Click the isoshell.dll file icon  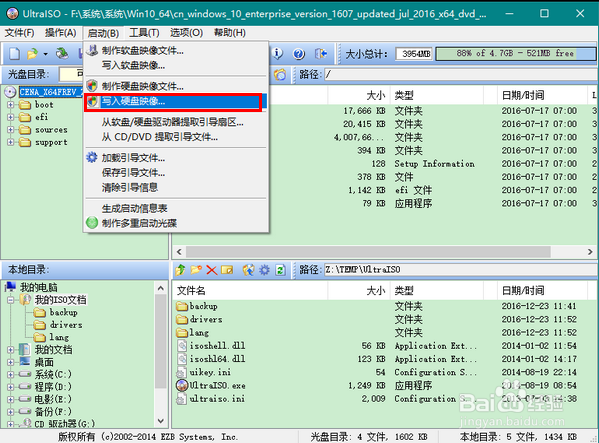(x=182, y=345)
